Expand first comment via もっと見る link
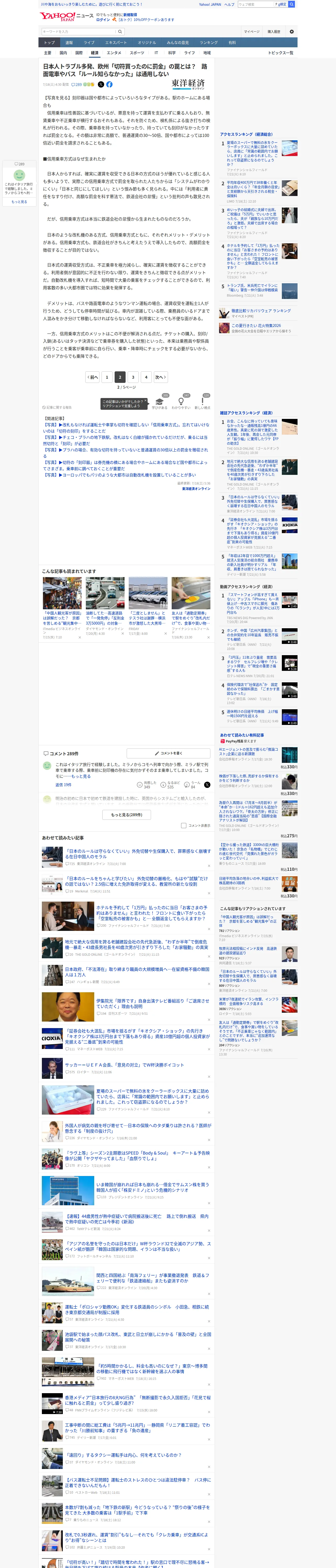This screenshot has width=336, height=1568. point(82,777)
